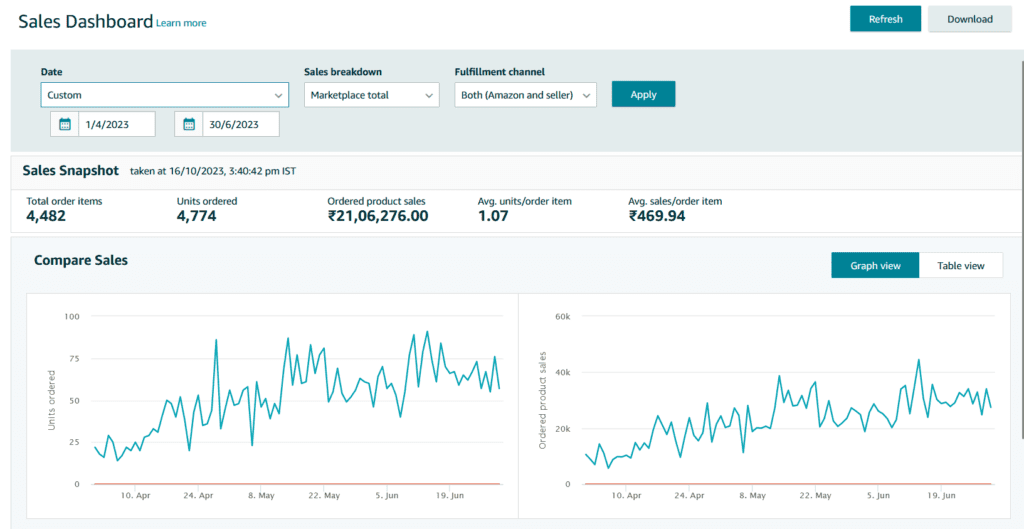1024x529 pixels.
Task: Switch to Graph view
Action: 875,265
